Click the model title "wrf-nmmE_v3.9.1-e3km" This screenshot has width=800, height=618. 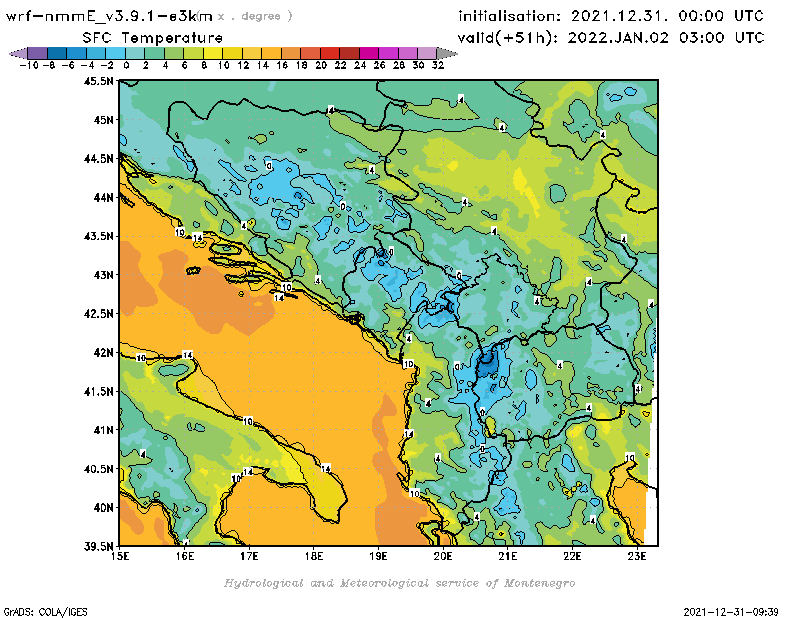click(109, 16)
